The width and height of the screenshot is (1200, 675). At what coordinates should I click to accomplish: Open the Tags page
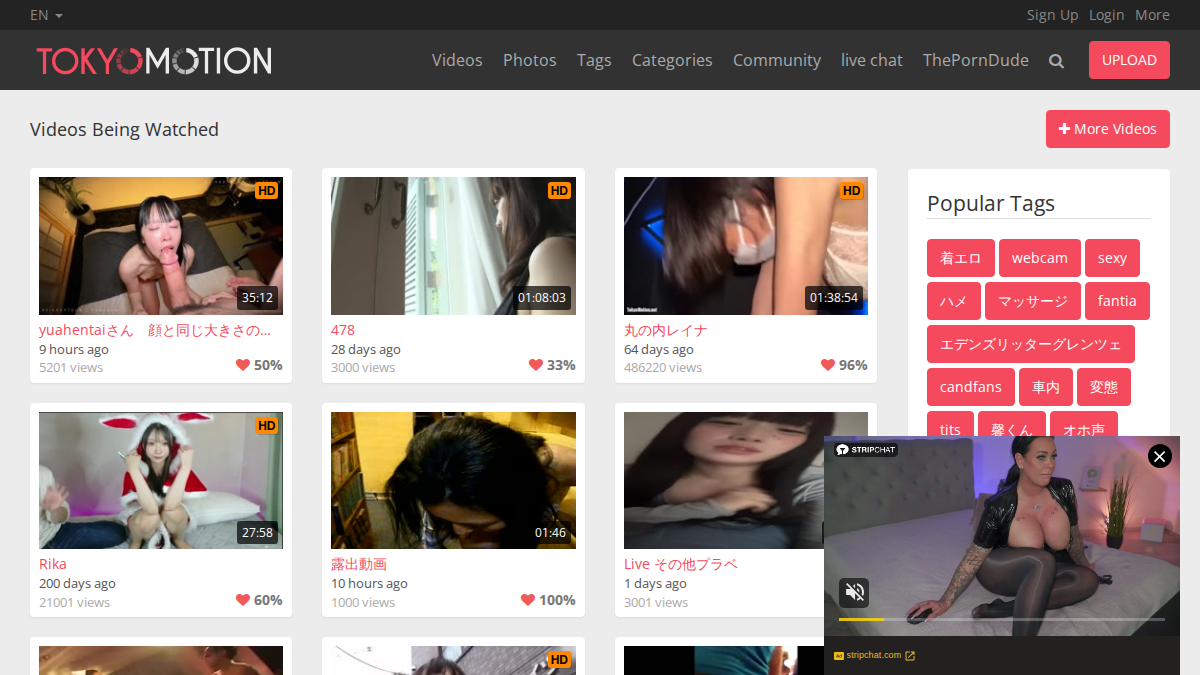pyautogui.click(x=594, y=60)
